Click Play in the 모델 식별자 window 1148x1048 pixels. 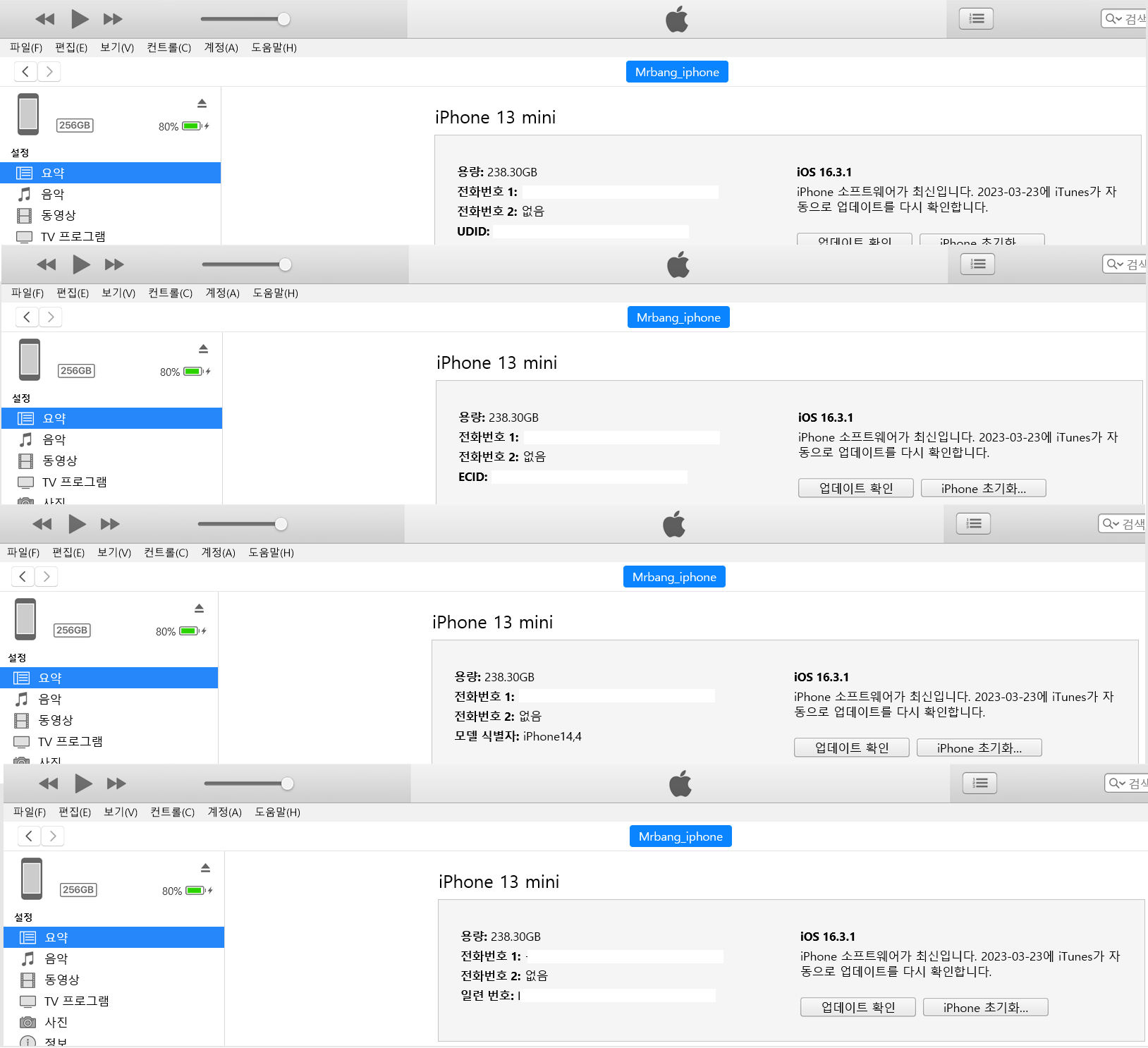(x=78, y=524)
